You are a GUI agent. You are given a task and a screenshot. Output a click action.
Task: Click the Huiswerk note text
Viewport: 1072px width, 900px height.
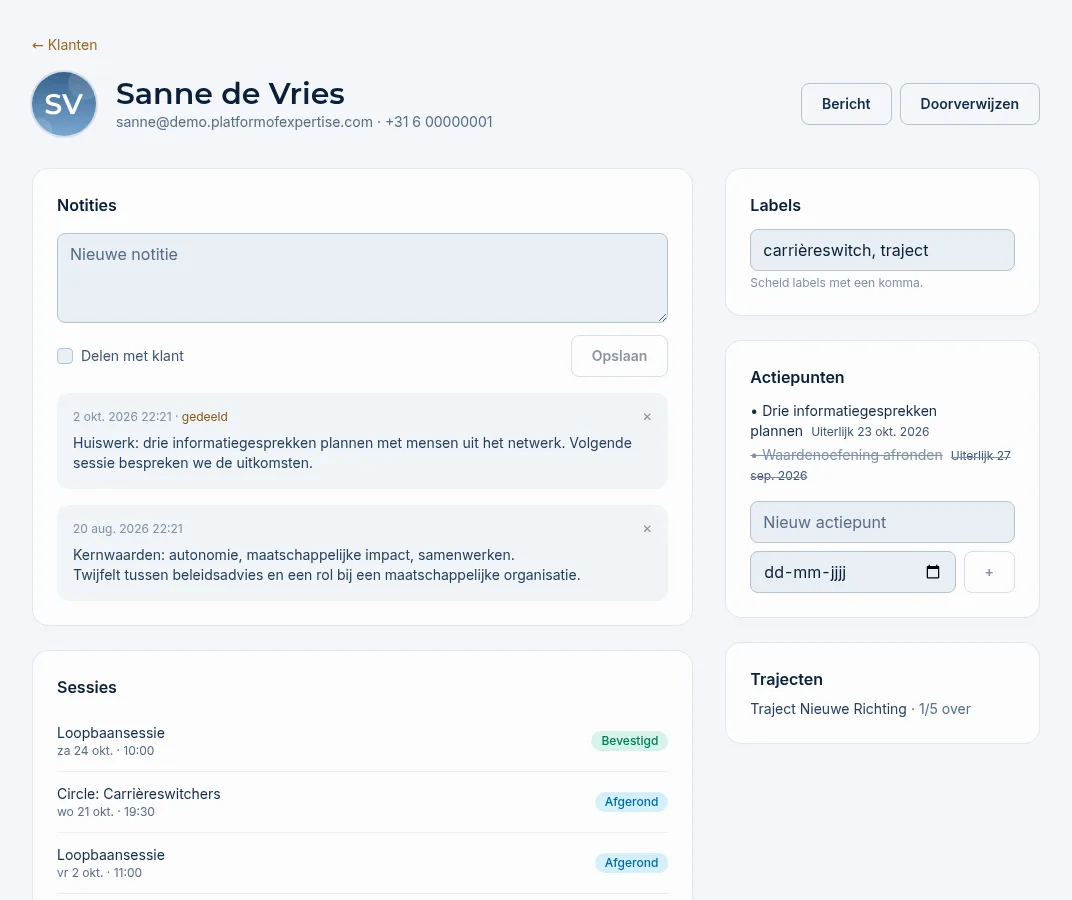(x=352, y=453)
